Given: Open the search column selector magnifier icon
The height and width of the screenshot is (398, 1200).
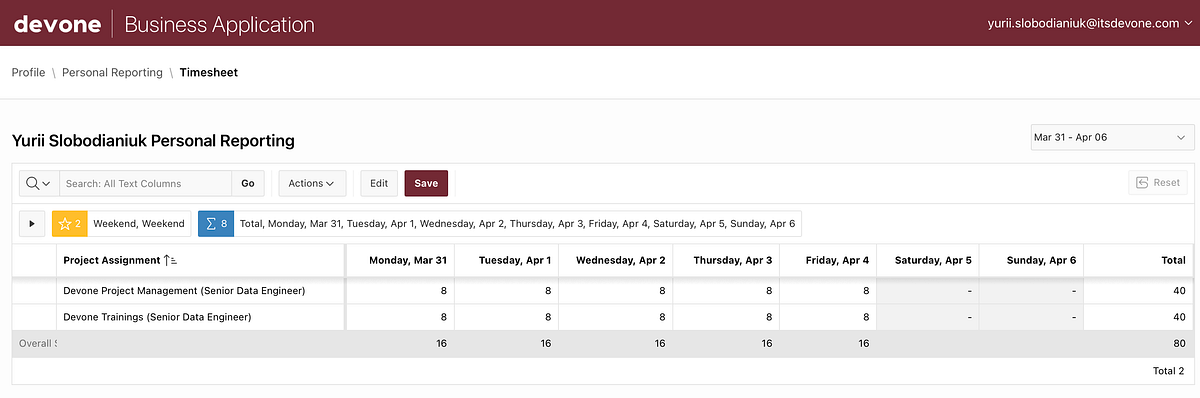Looking at the screenshot, I should (x=39, y=183).
